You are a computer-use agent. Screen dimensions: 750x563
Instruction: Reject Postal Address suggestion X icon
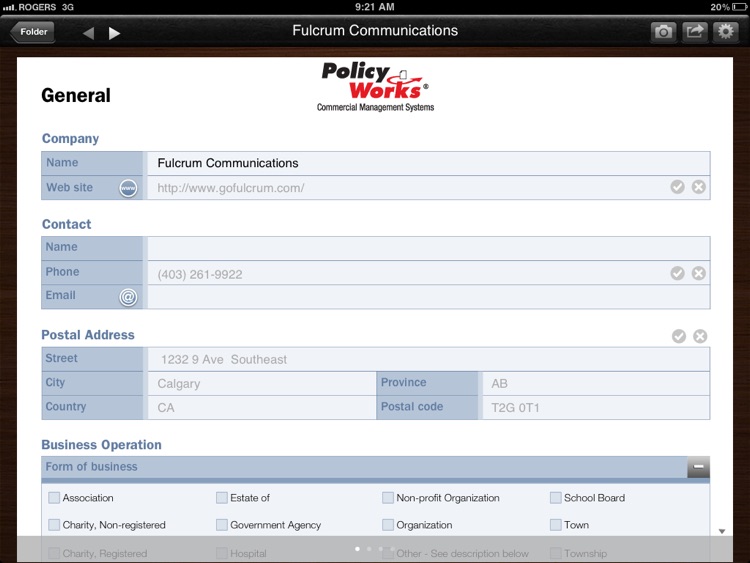point(700,336)
